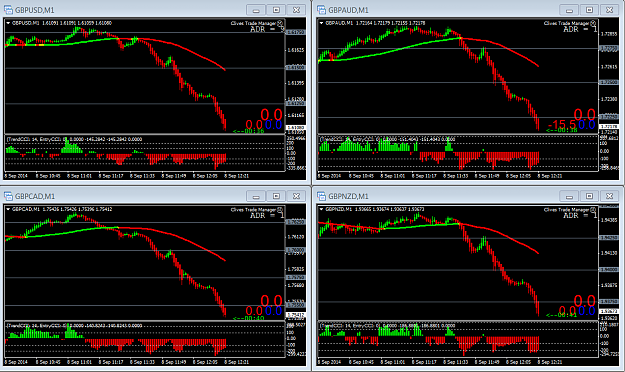Select the GBPUSD,M1 window title text
625x372 pixels.
pyautogui.click(x=35, y=10)
